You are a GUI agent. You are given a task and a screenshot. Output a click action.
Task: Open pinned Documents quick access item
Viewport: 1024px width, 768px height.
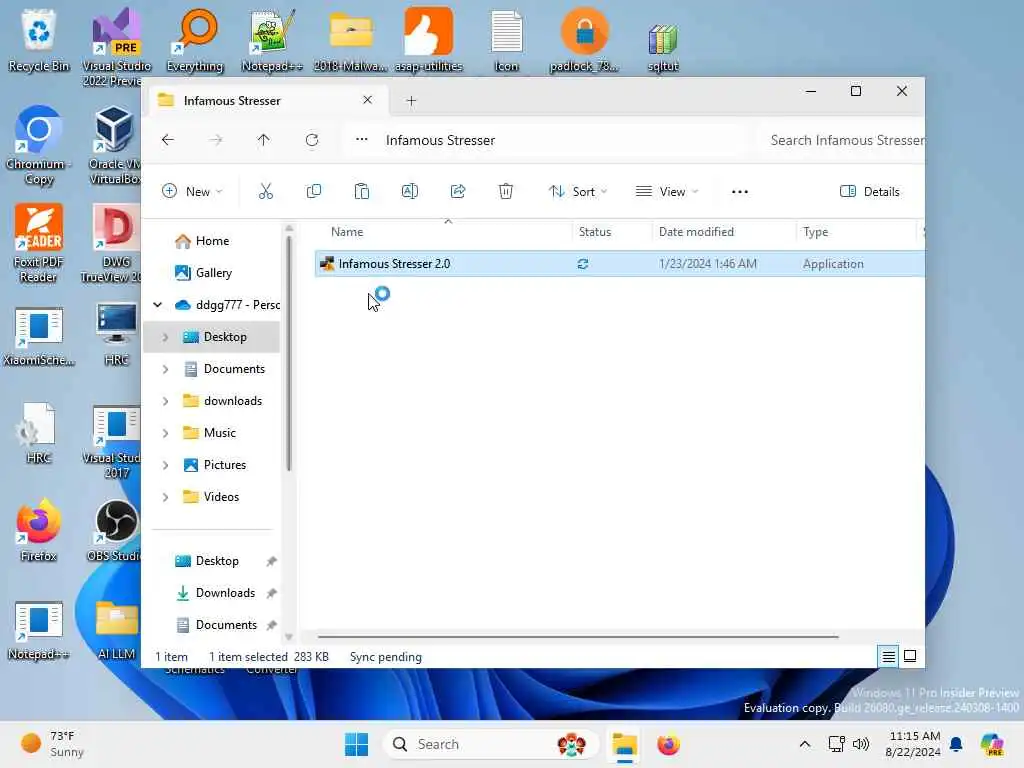point(226,625)
